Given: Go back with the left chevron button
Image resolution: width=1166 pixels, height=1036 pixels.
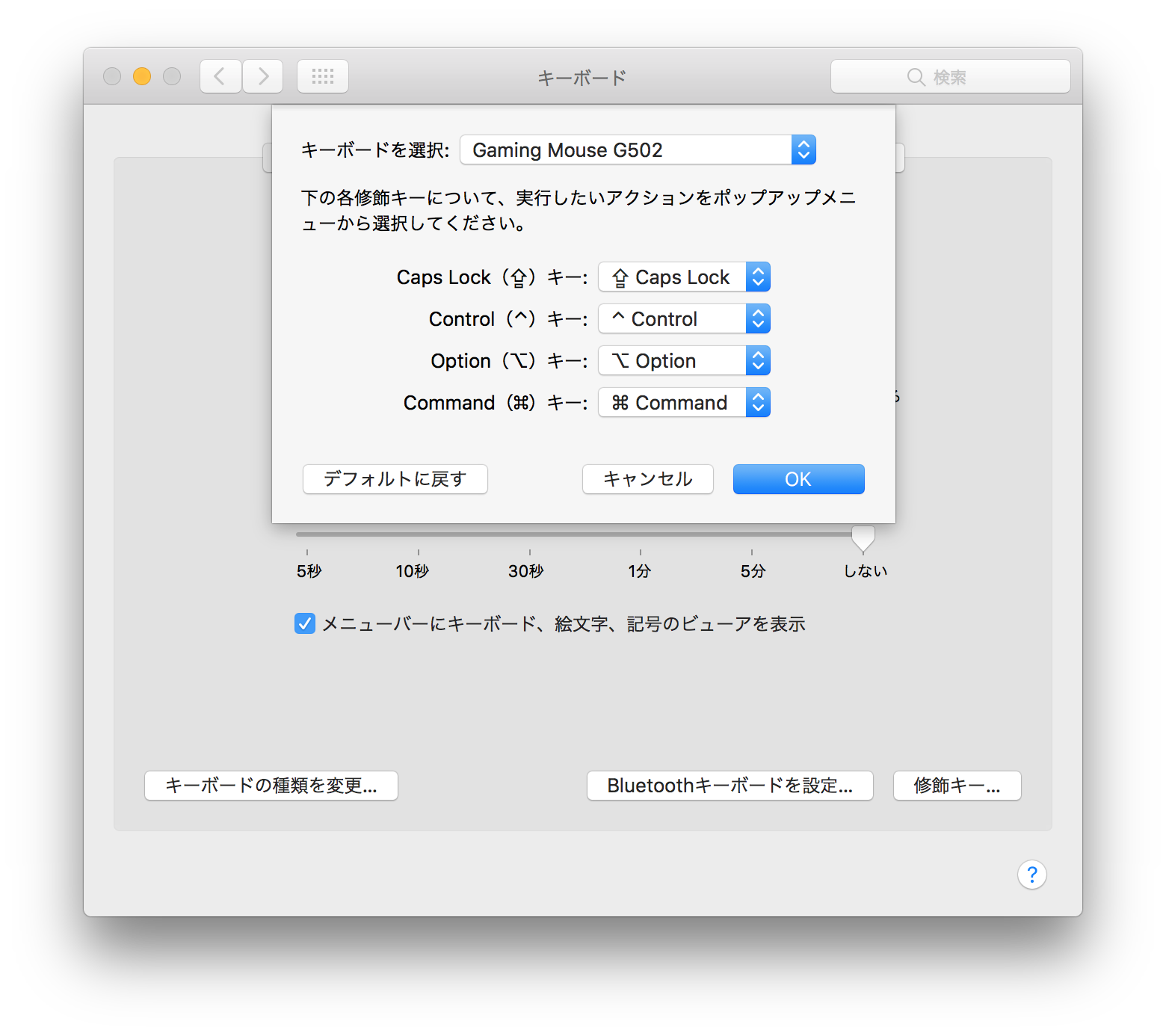Looking at the screenshot, I should [220, 76].
